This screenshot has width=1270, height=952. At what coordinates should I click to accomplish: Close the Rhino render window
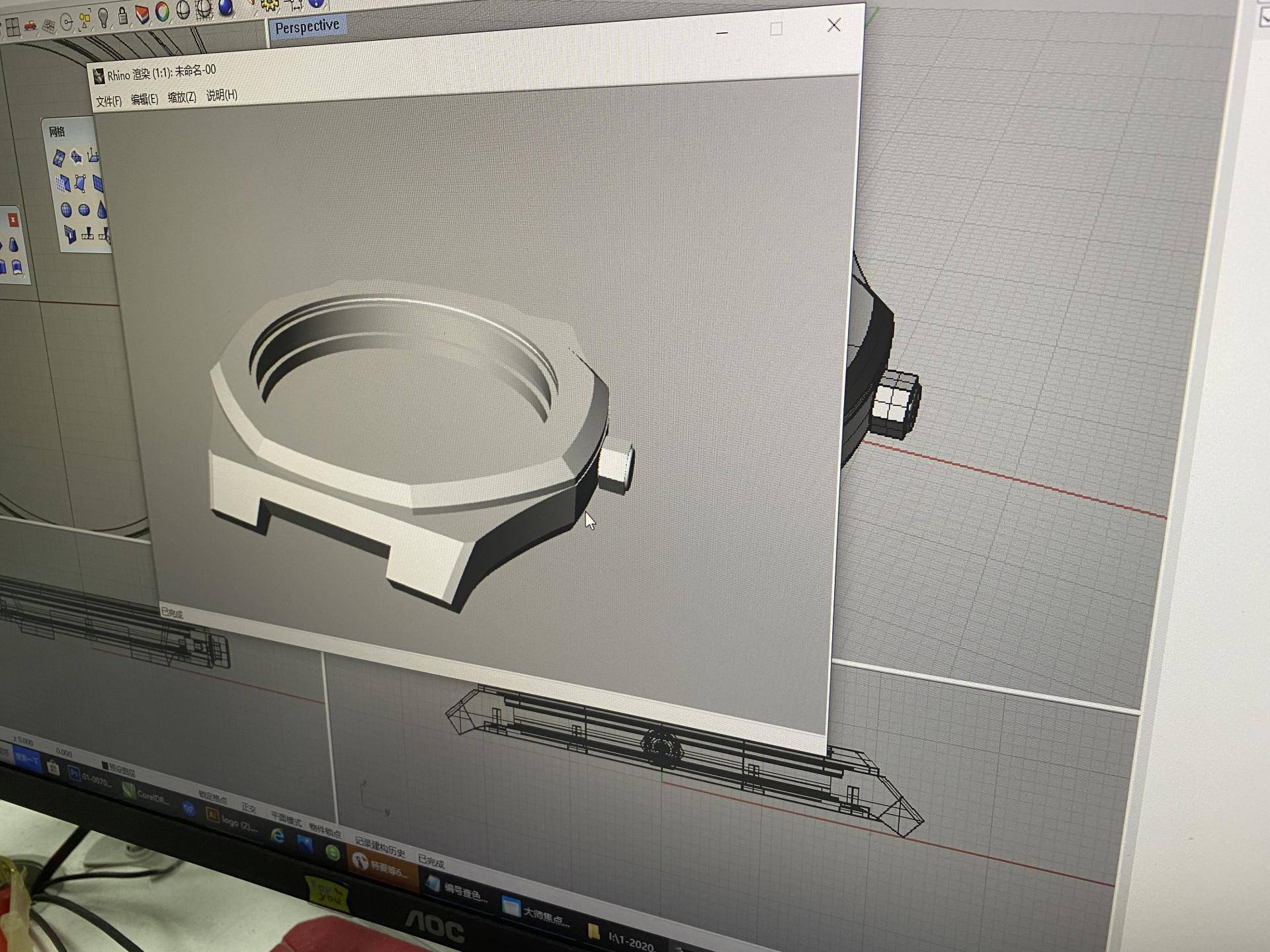[833, 25]
